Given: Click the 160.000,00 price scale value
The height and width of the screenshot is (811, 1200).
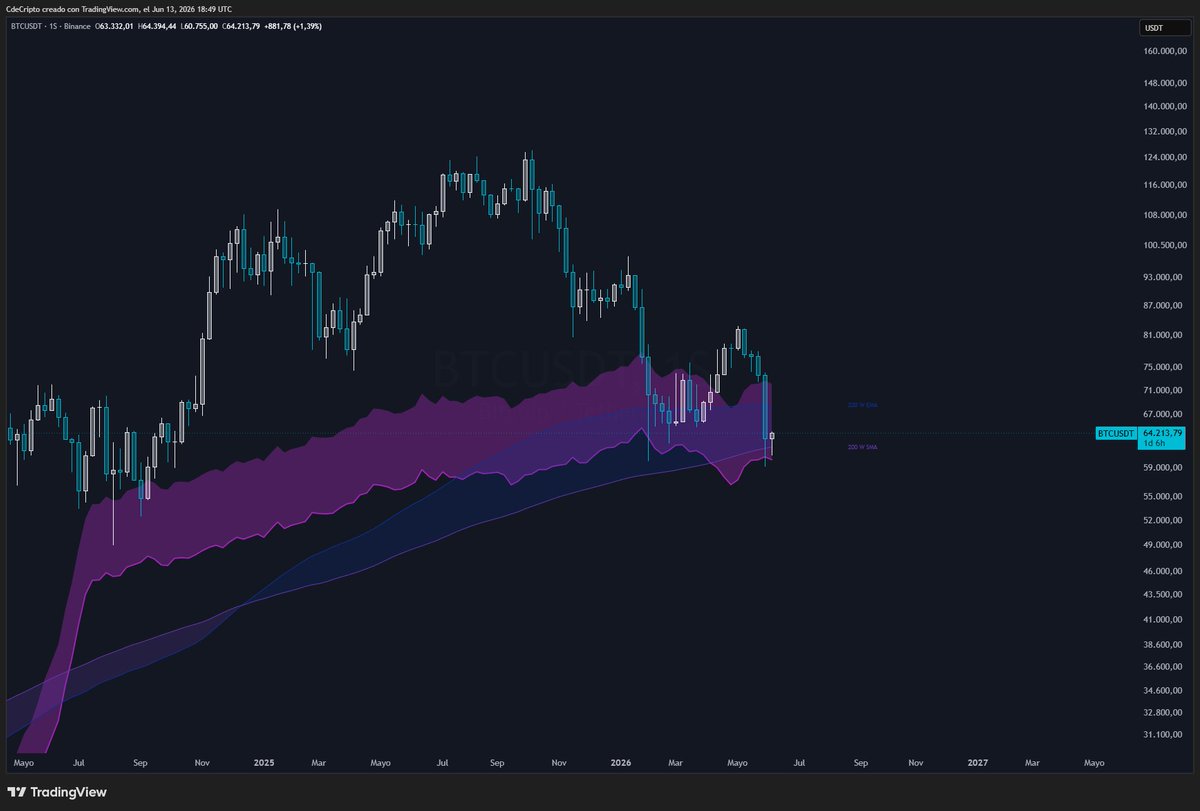Looking at the screenshot, I should 1164,50.
